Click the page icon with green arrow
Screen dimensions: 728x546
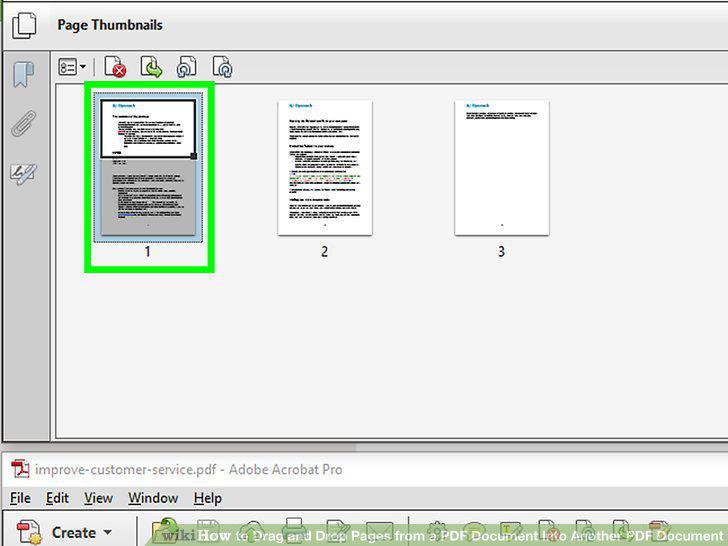pos(151,66)
